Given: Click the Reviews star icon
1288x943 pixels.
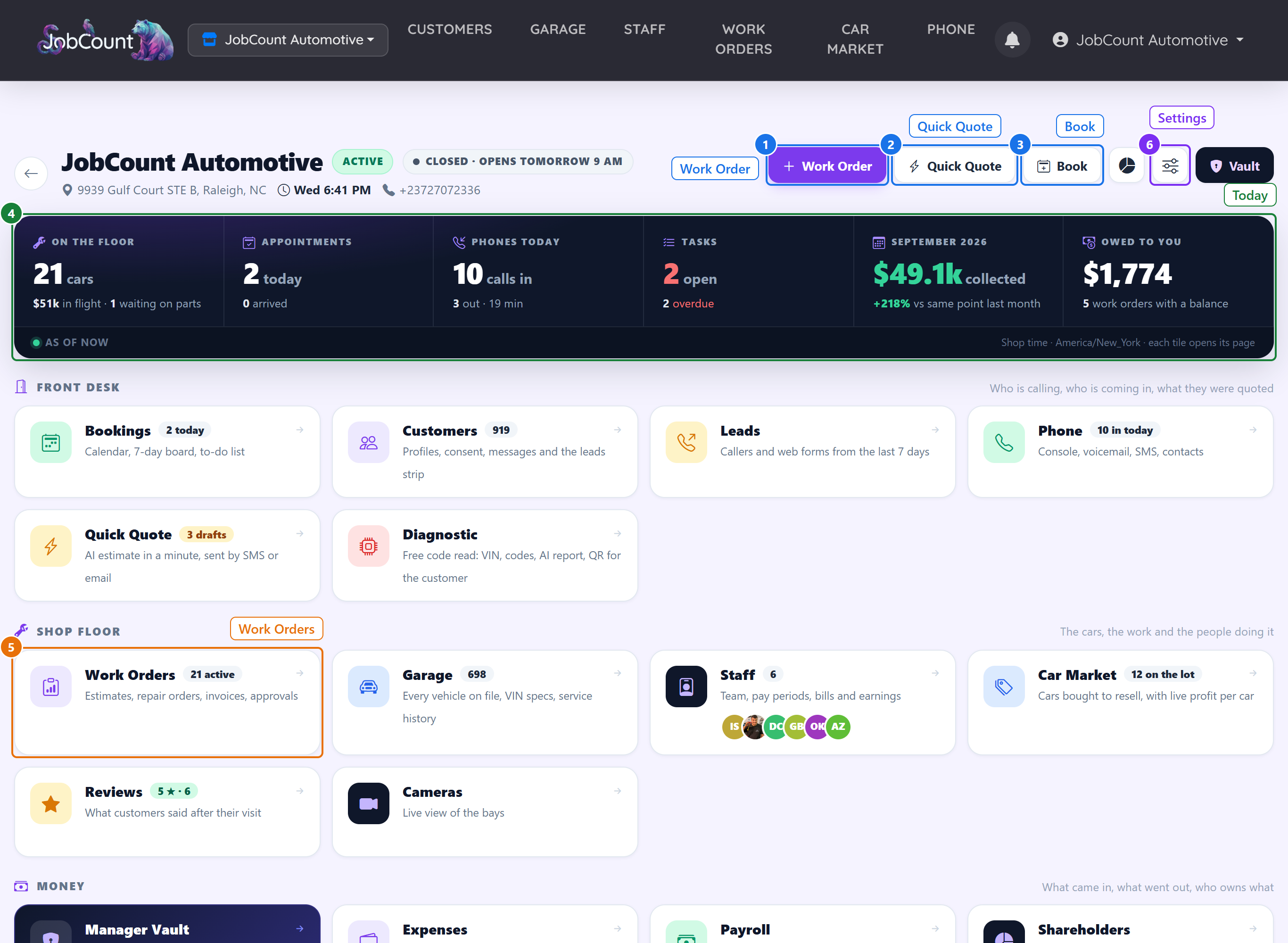Looking at the screenshot, I should click(51, 804).
